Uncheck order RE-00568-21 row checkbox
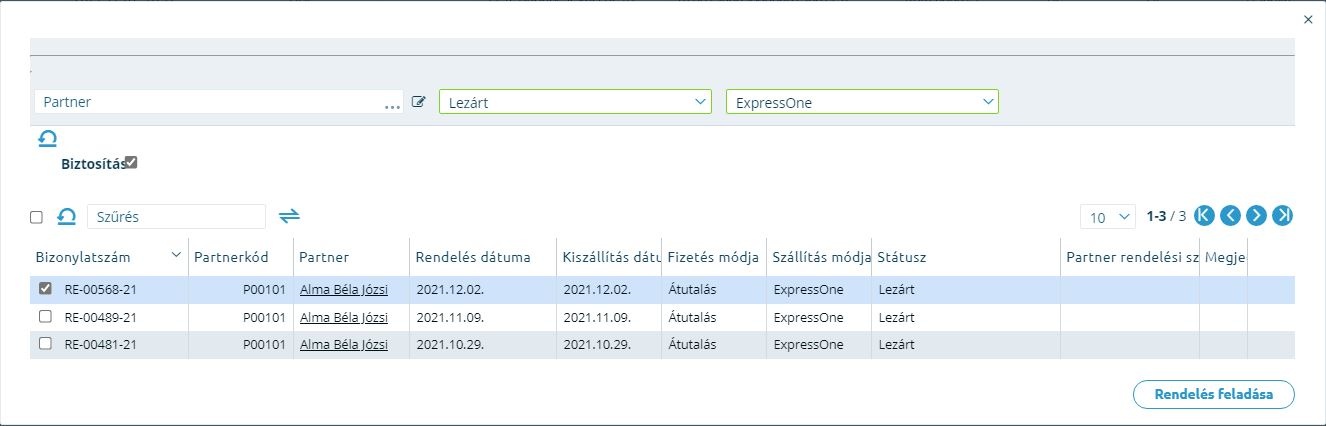 click(45, 289)
